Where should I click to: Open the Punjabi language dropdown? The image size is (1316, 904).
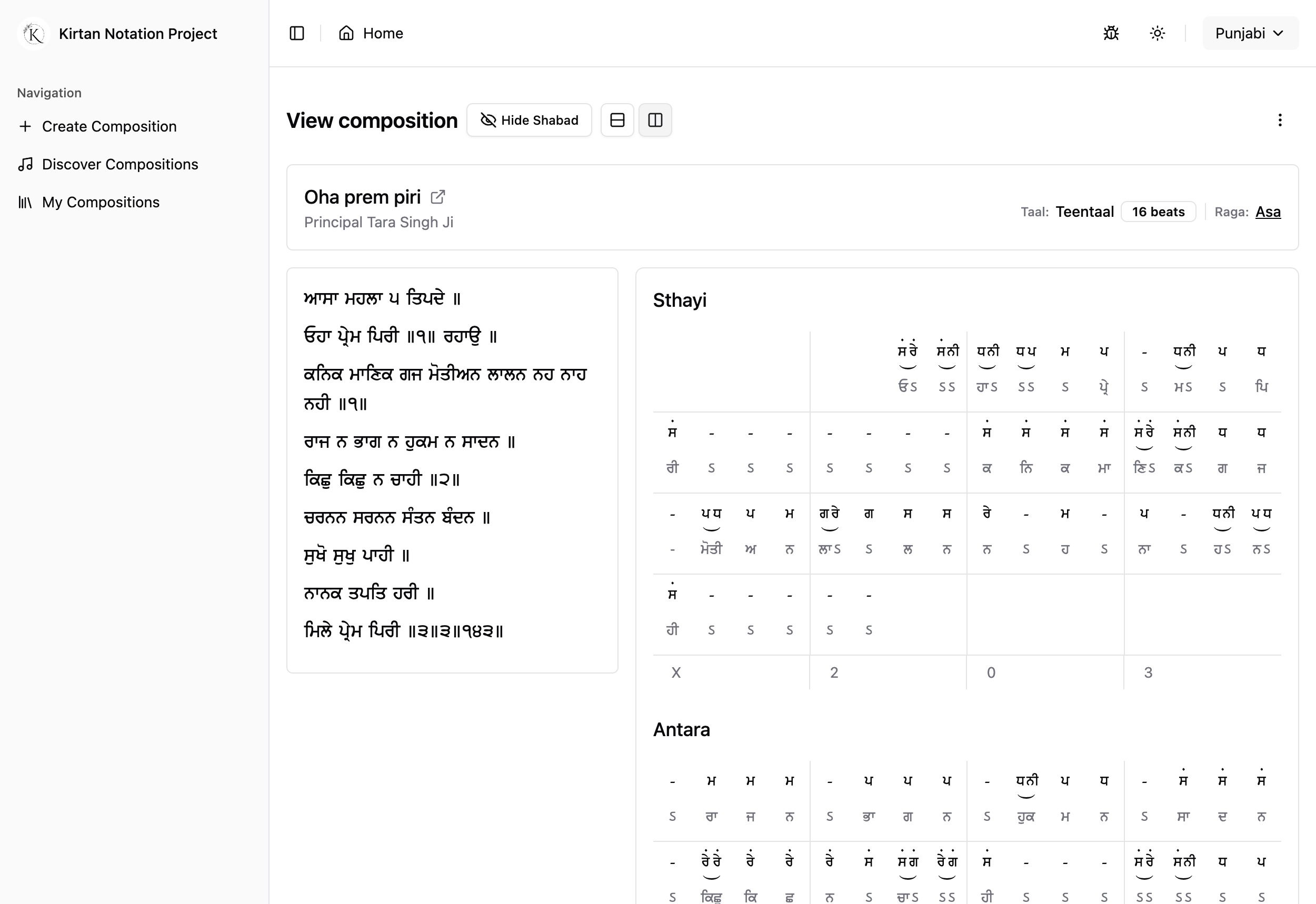tap(1250, 33)
